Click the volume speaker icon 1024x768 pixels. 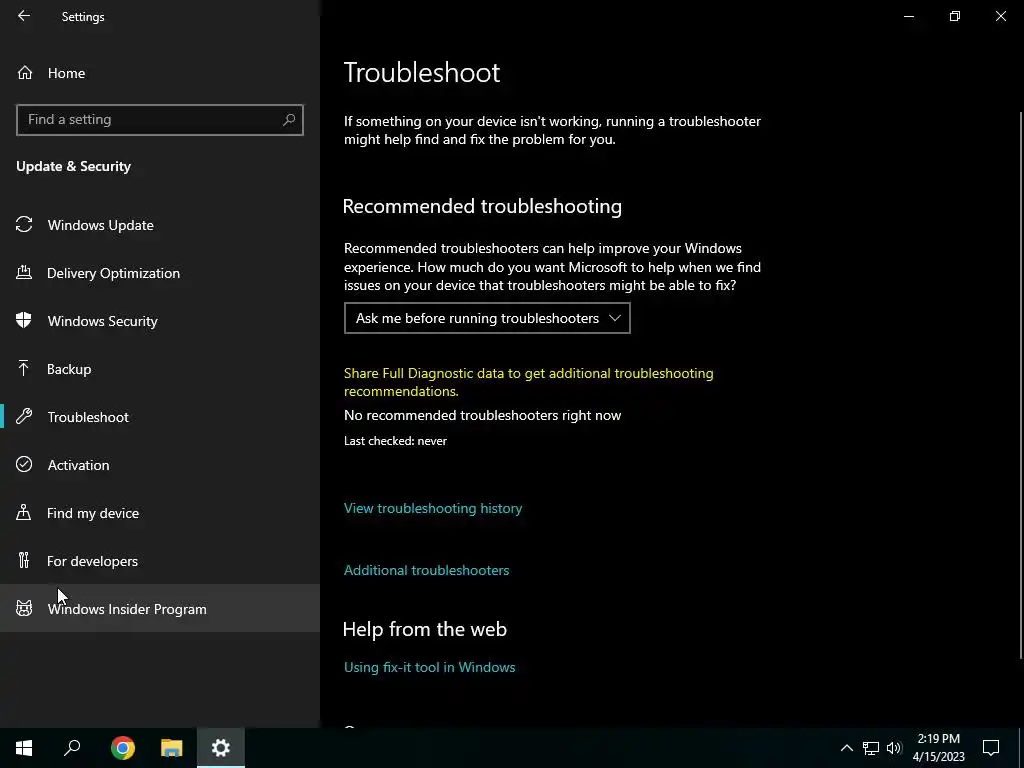tap(894, 748)
